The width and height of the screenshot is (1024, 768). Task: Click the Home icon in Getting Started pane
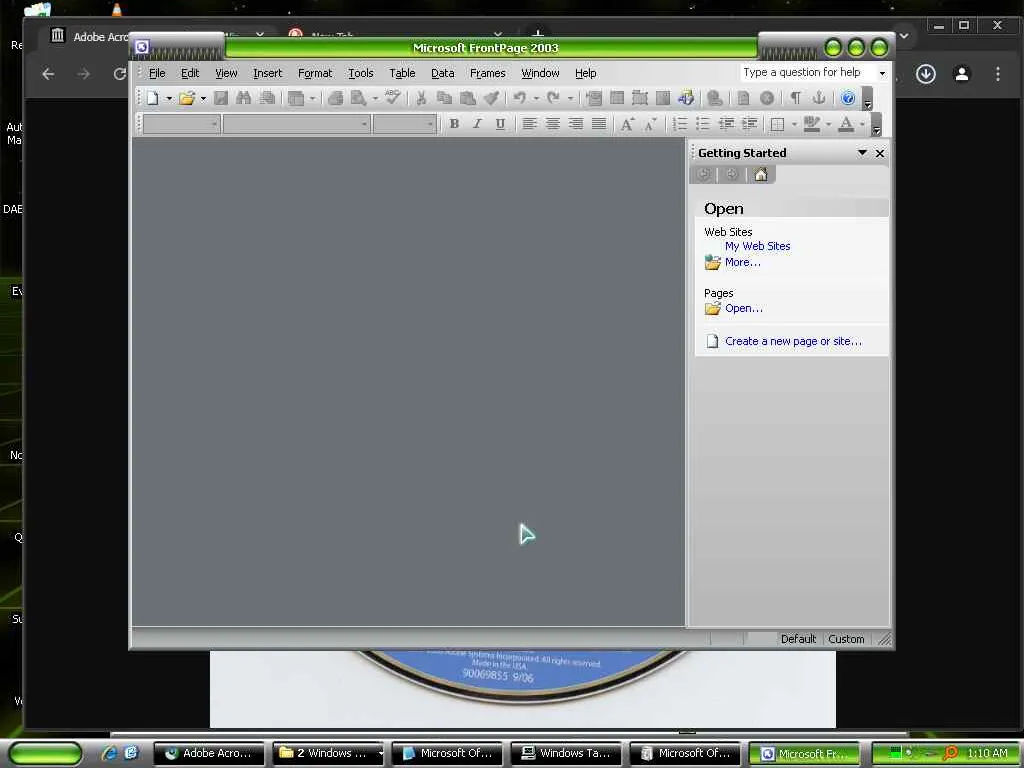(761, 175)
